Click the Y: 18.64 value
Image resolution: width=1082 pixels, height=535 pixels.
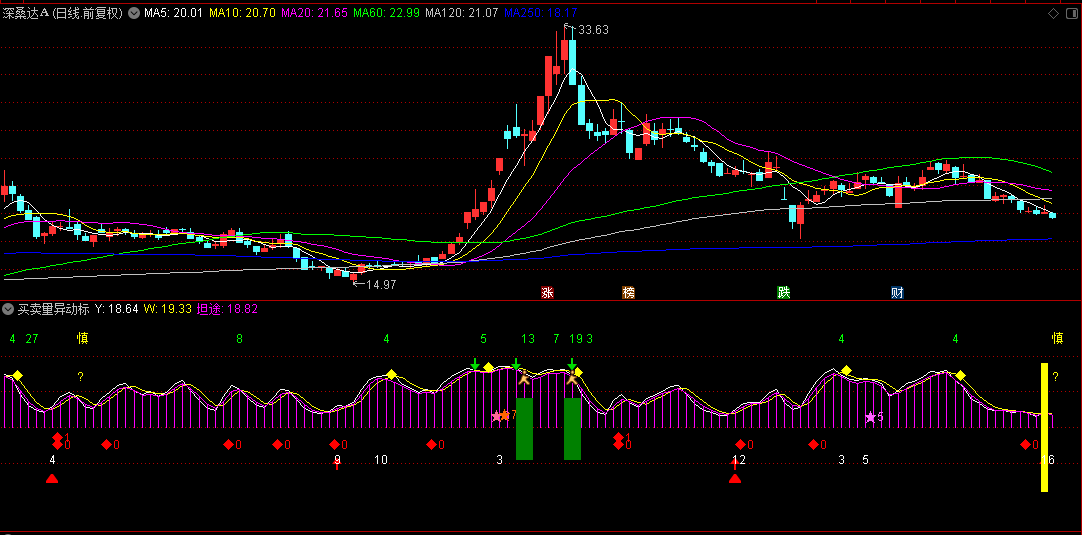coord(117,309)
